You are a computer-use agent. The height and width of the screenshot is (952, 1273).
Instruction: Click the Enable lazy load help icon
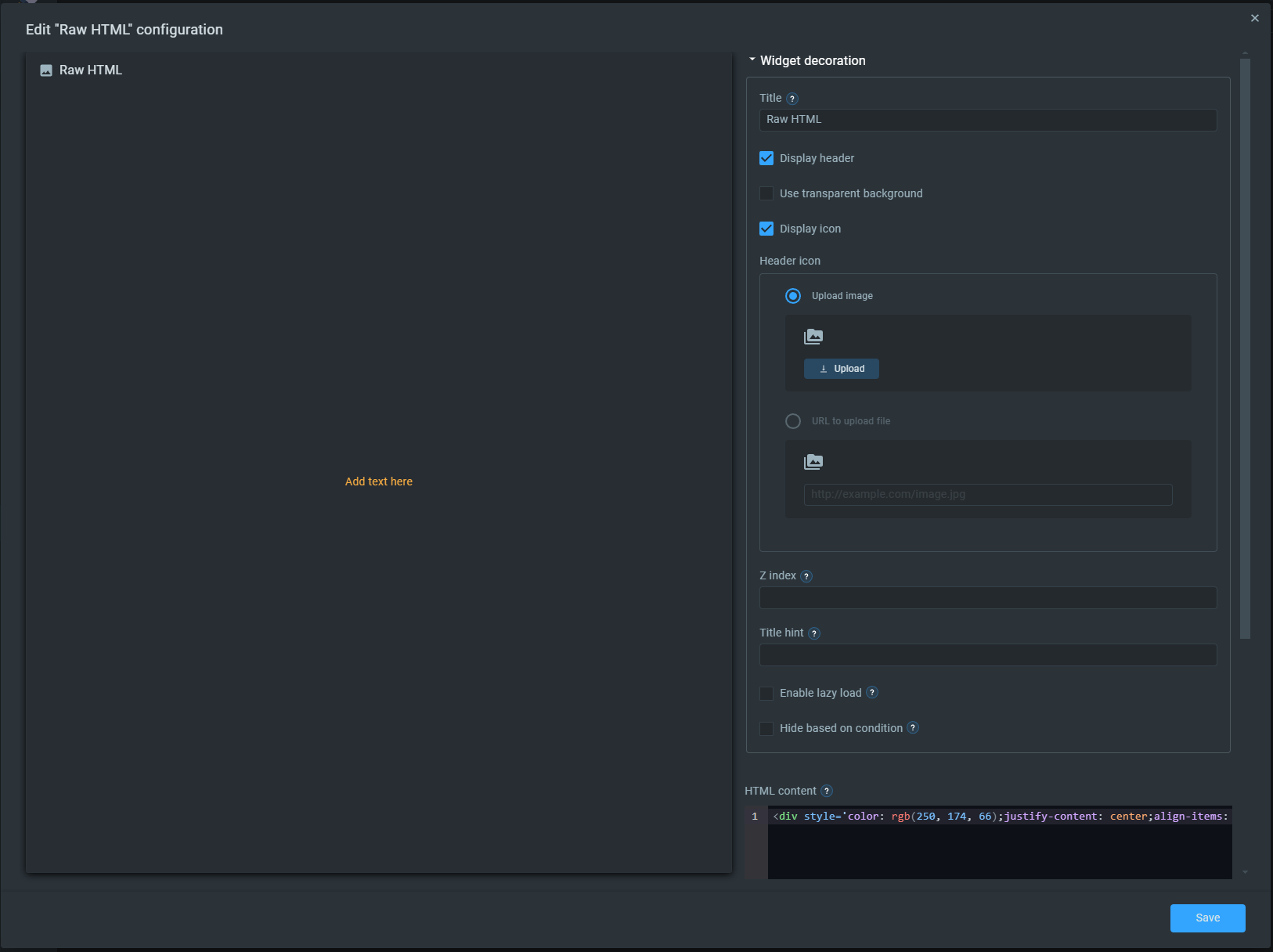tap(872, 693)
